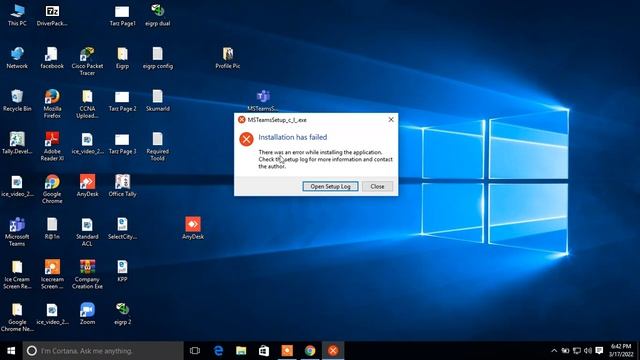Select the eigrp dual desktop icon
Viewport: 640px width, 360px height.
tap(158, 16)
